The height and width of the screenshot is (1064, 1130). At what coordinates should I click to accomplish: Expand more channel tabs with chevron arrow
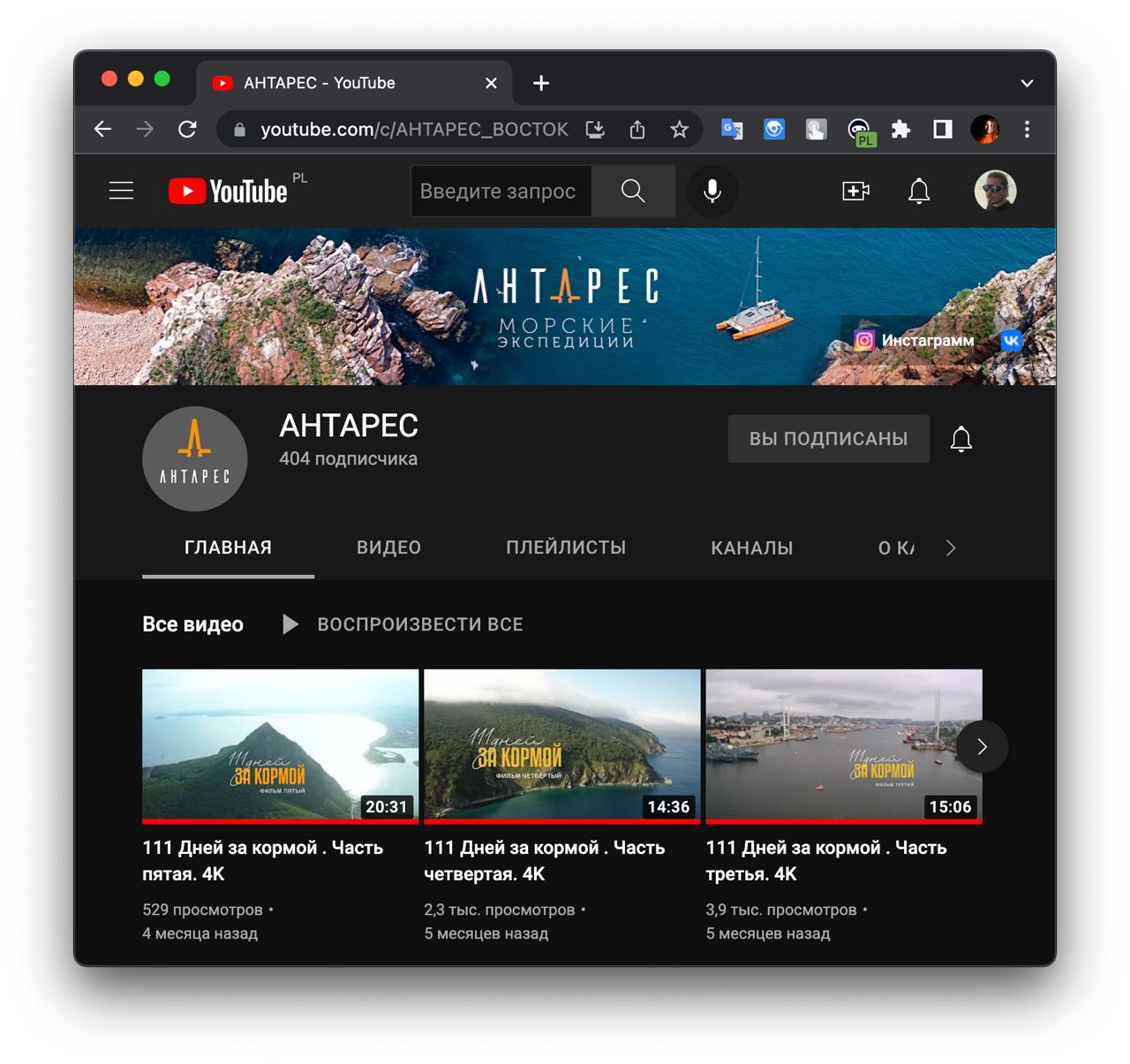pos(951,547)
